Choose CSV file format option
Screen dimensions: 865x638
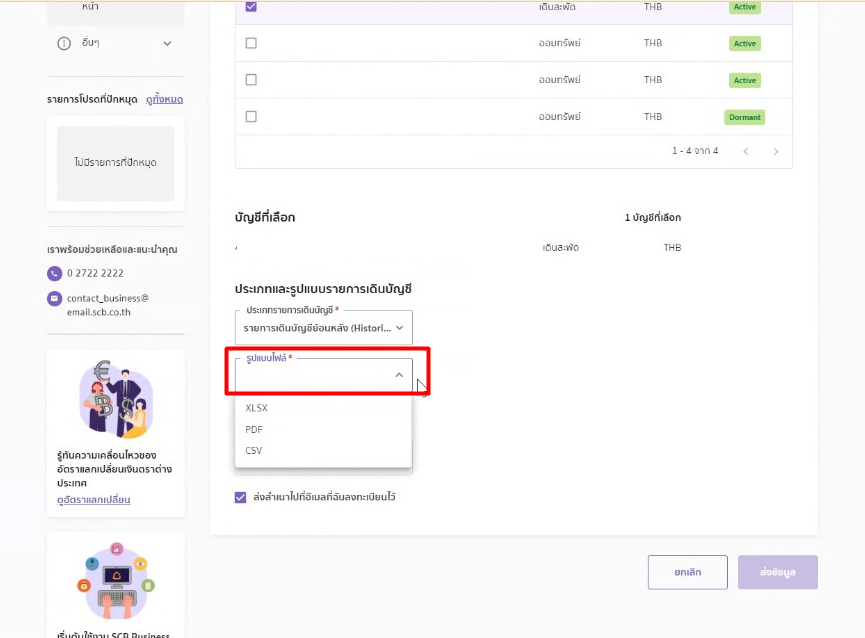[x=323, y=451]
